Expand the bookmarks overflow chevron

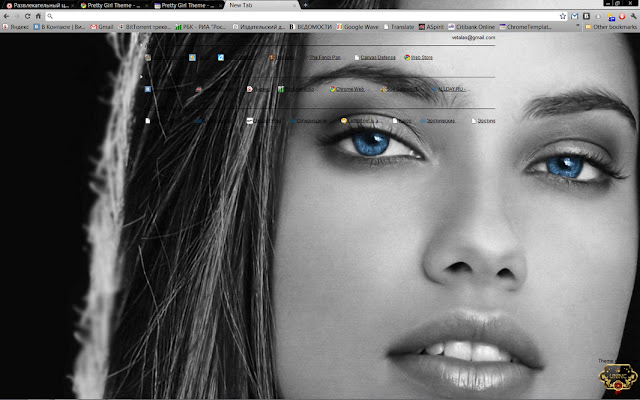578,26
